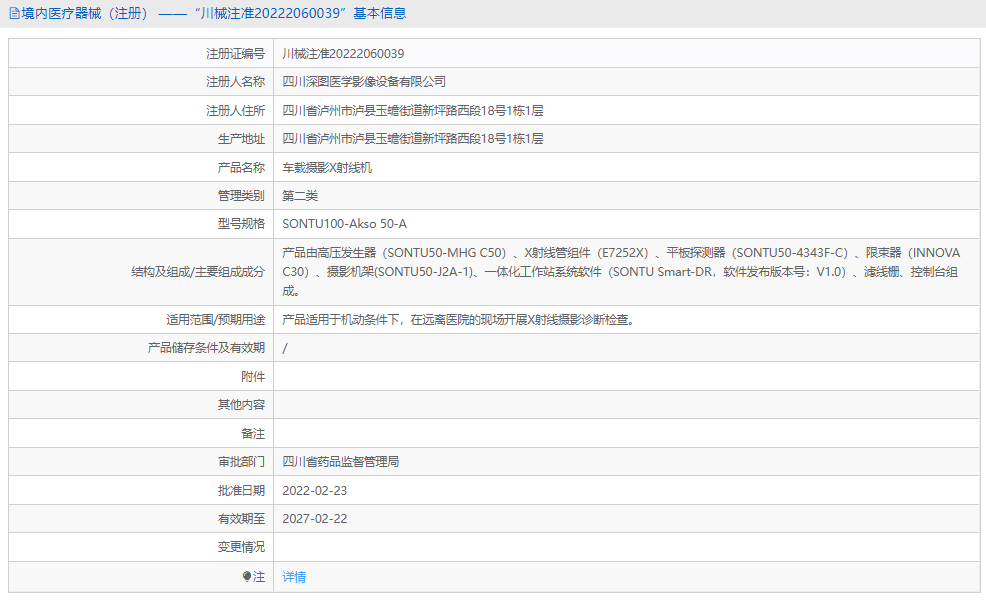Click the 批准日期 label
Image resolution: width=986 pixels, height=600 pixels.
241,491
